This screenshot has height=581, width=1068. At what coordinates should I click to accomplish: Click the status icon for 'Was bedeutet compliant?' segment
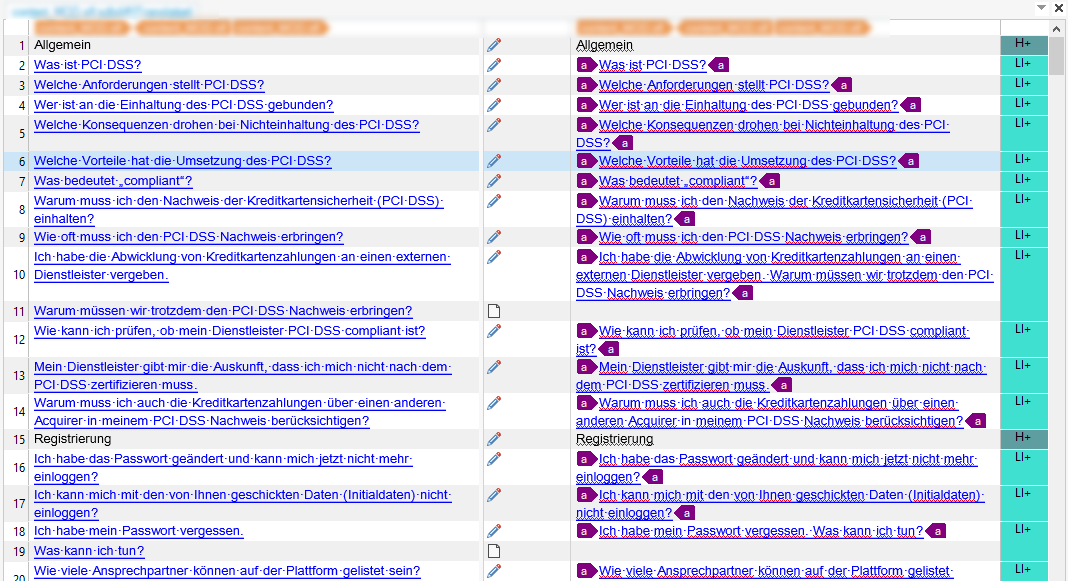tap(494, 181)
